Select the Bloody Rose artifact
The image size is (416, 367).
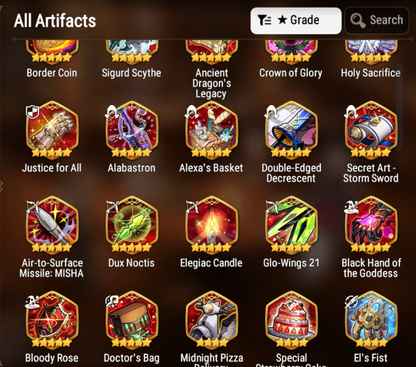[x=52, y=321]
